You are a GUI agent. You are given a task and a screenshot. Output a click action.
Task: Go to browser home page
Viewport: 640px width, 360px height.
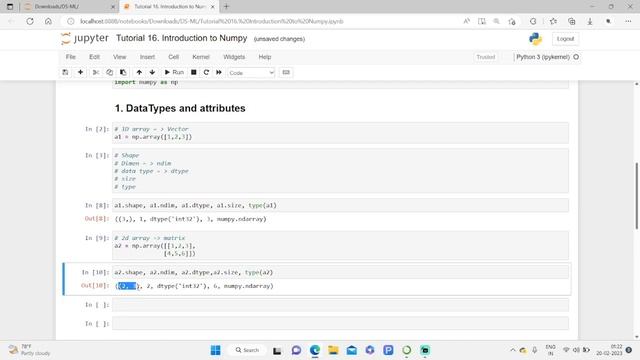coord(48,21)
